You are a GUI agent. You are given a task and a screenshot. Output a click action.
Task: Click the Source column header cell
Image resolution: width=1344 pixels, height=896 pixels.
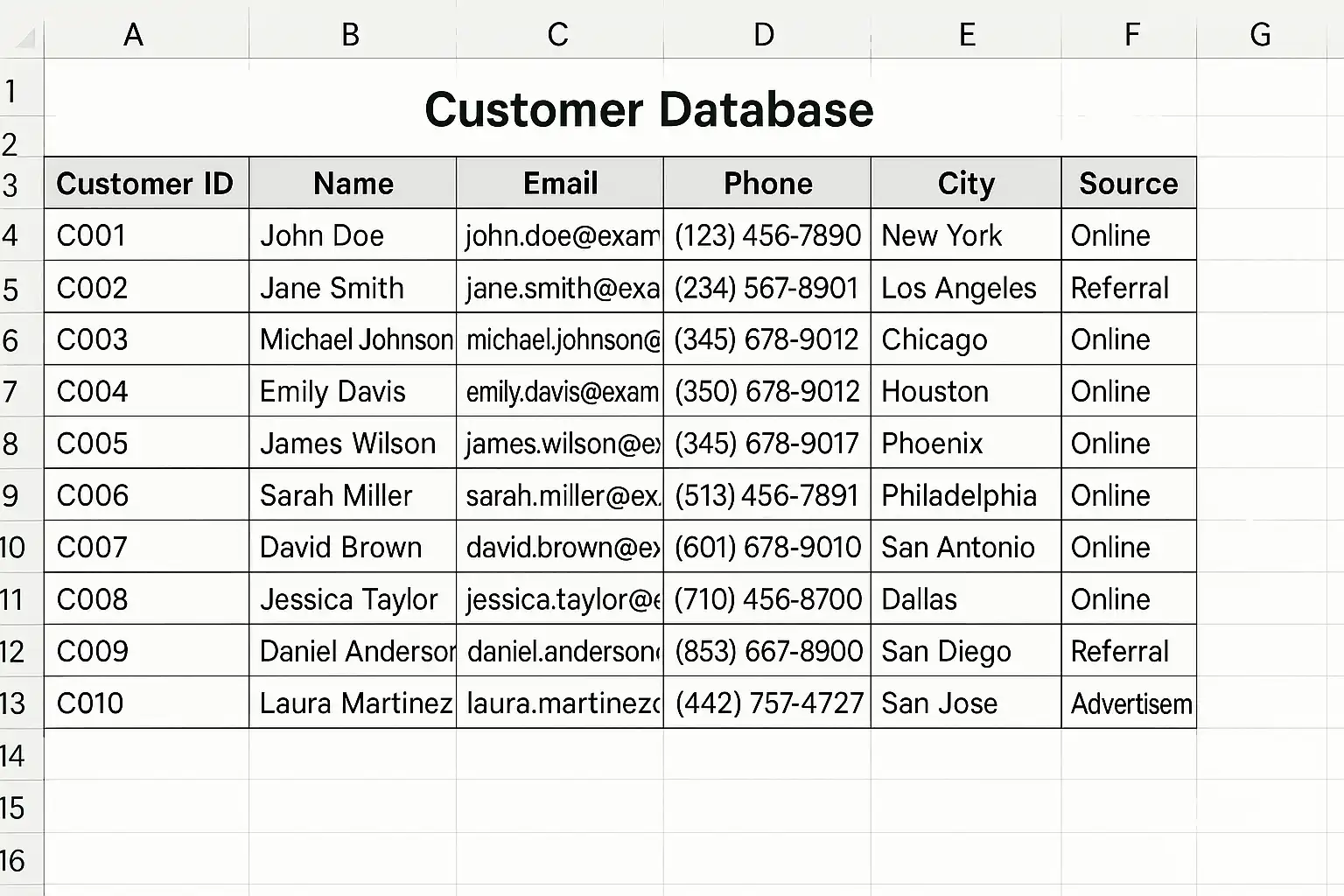coord(1129,183)
